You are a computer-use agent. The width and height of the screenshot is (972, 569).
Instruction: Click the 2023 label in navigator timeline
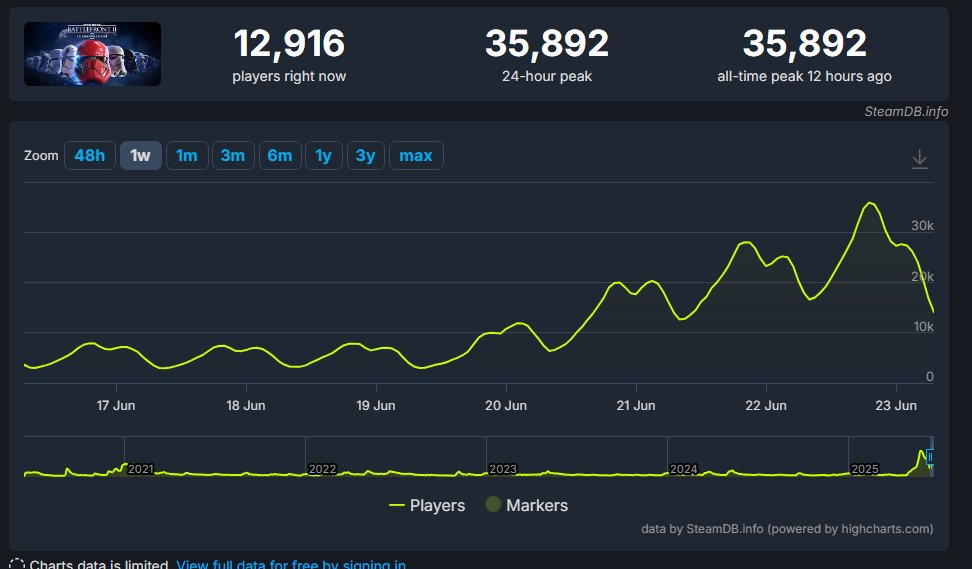coord(503,469)
